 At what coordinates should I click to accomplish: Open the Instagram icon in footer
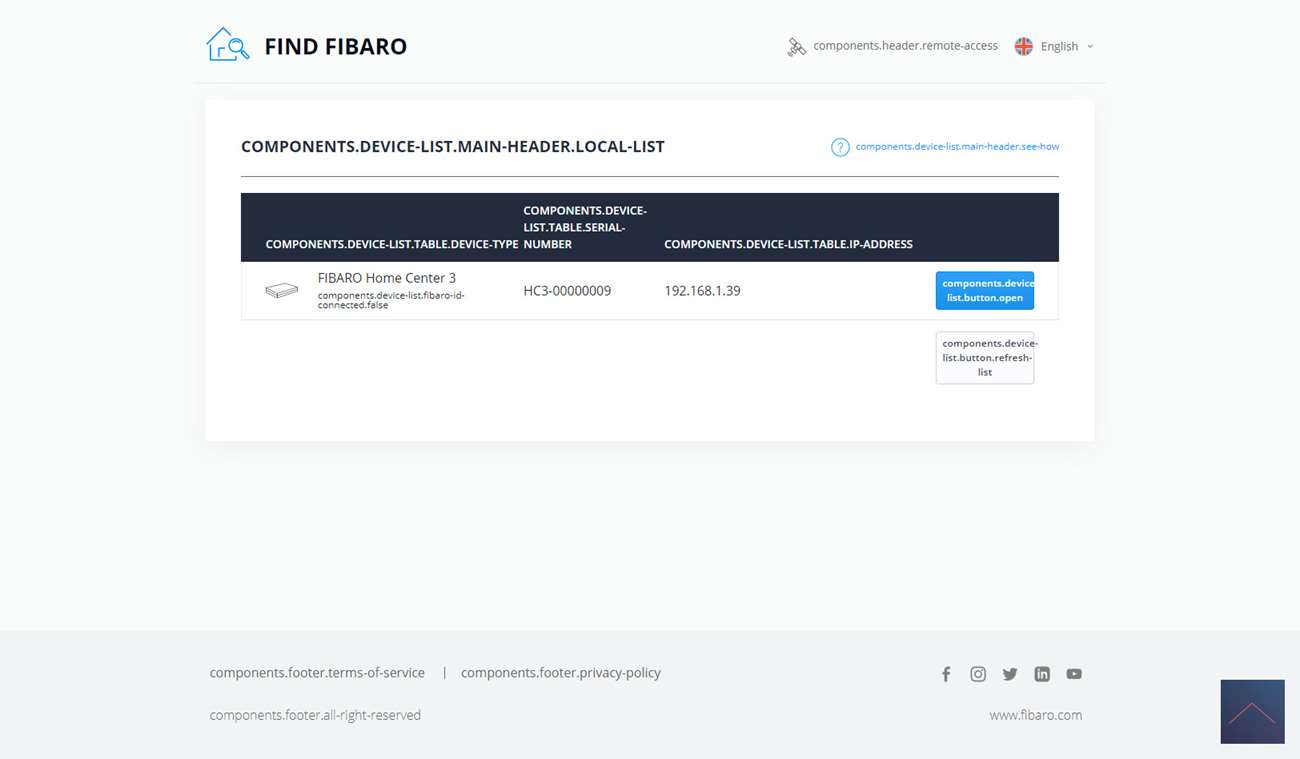[x=978, y=674]
